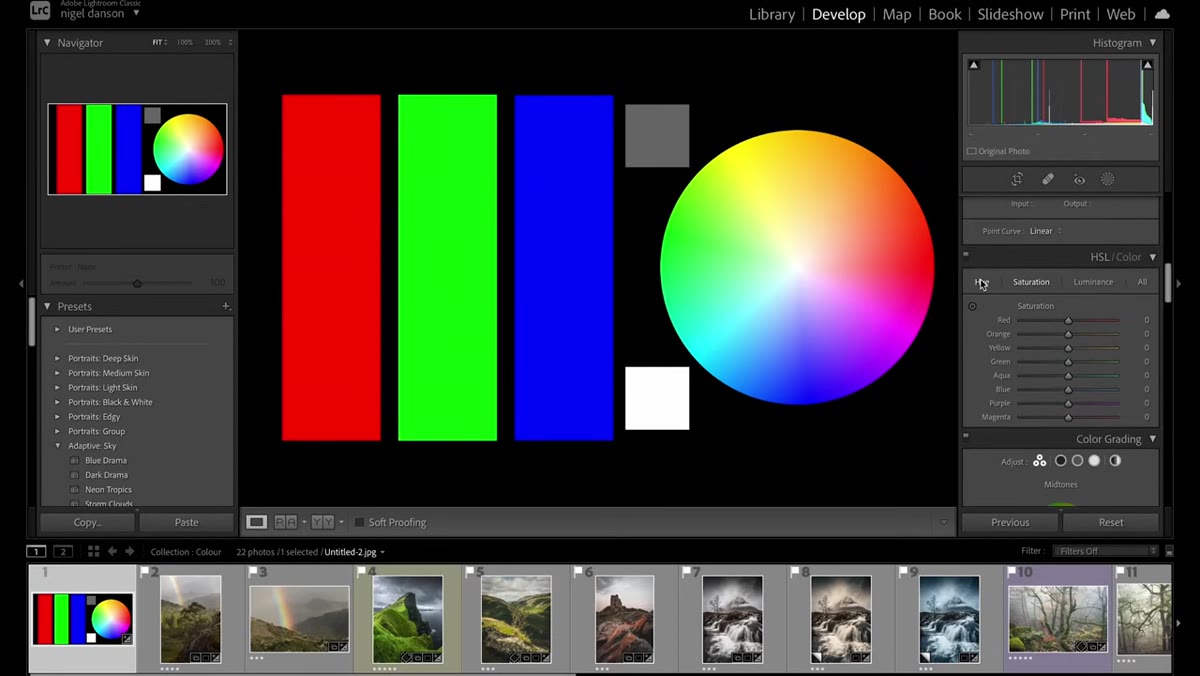Toggle the HSL/Color panel switch
The height and width of the screenshot is (676, 1200).
click(966, 254)
